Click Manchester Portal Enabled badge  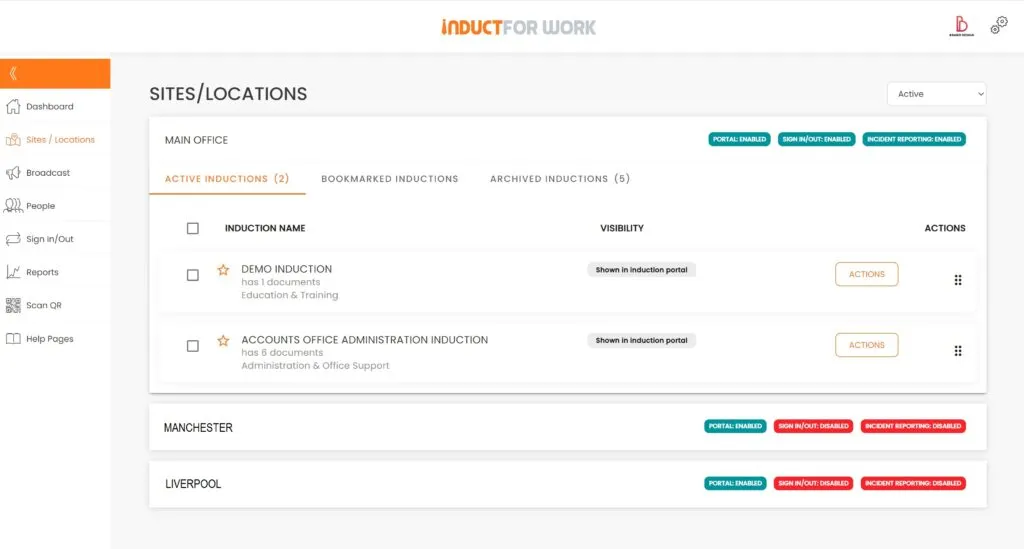pos(735,426)
